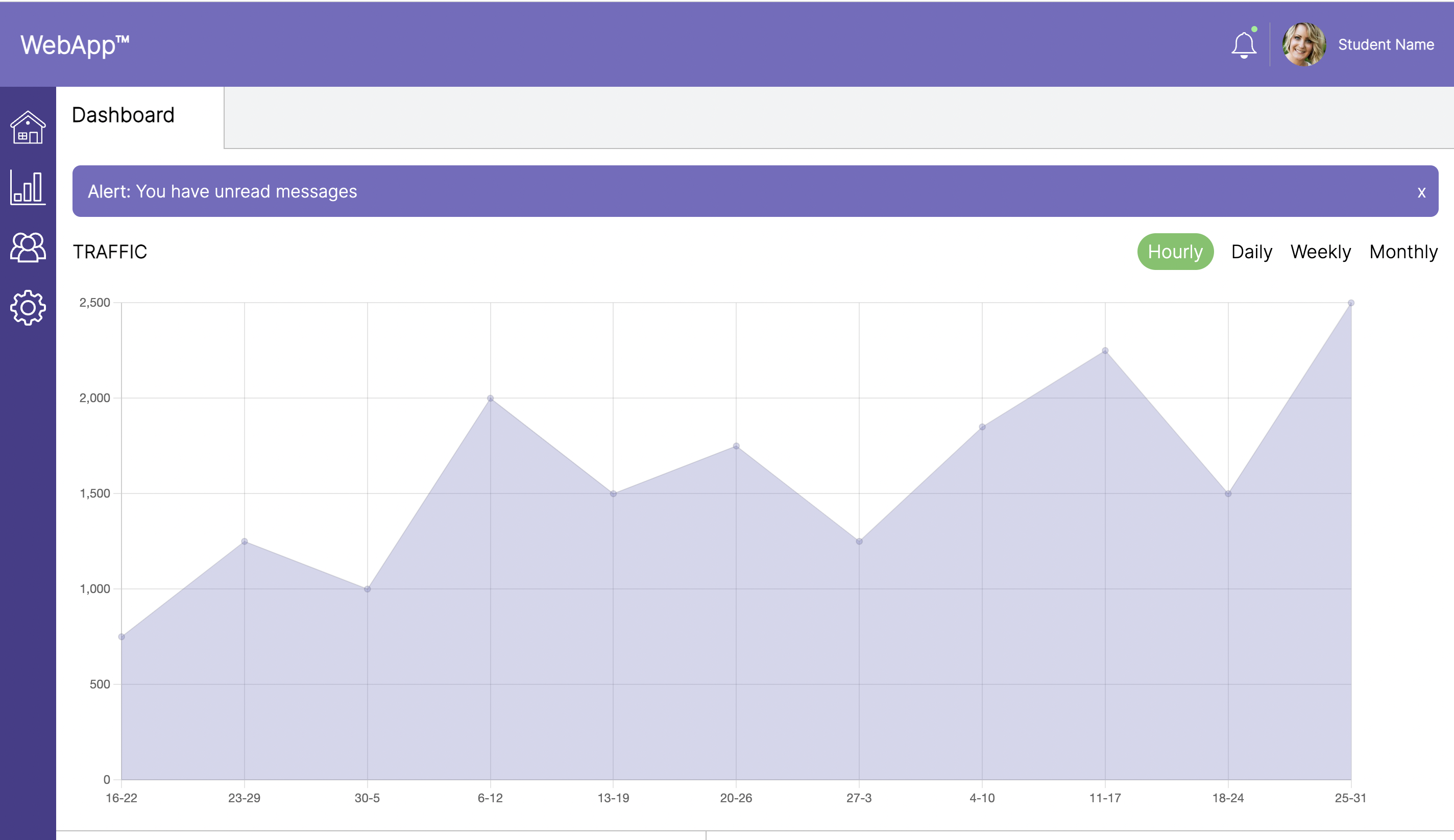Click the data point above 11-17
The image size is (1454, 840).
coord(1105,350)
